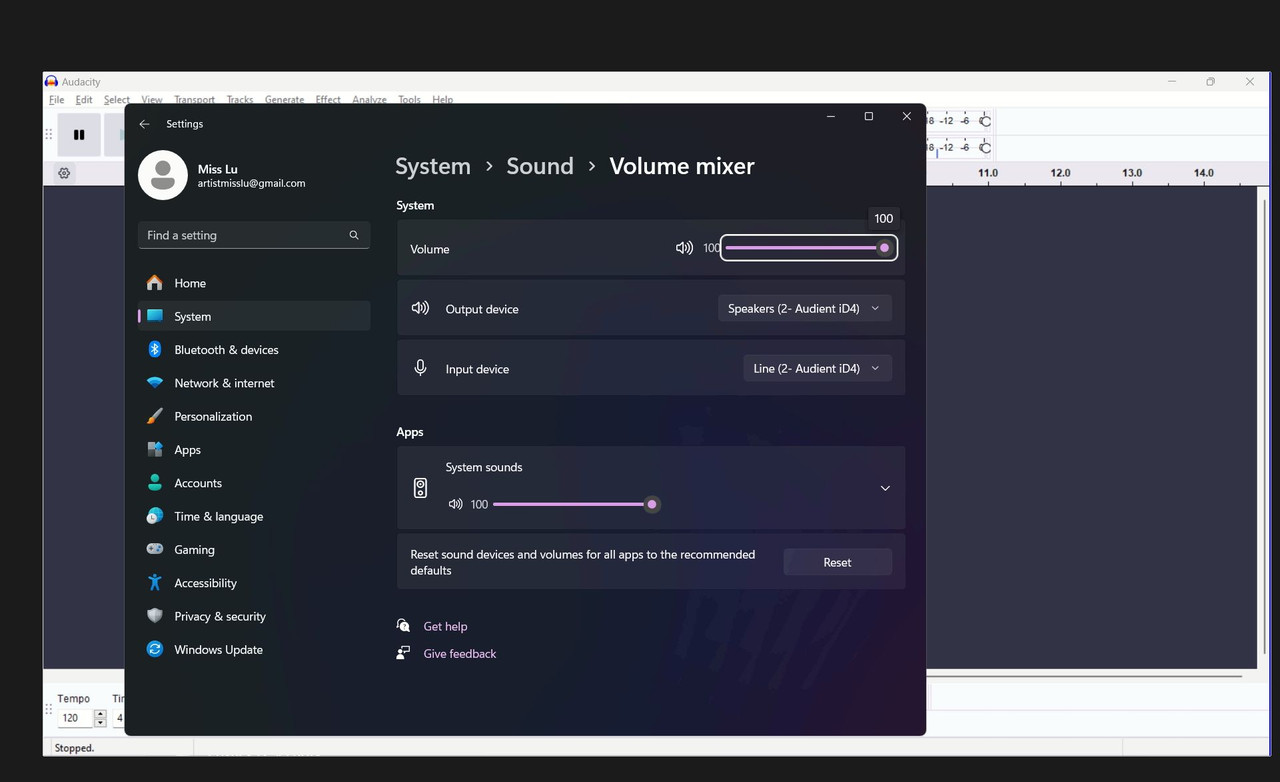The image size is (1280, 782).
Task: Click the System sounds volume slider thumb
Action: tap(652, 505)
